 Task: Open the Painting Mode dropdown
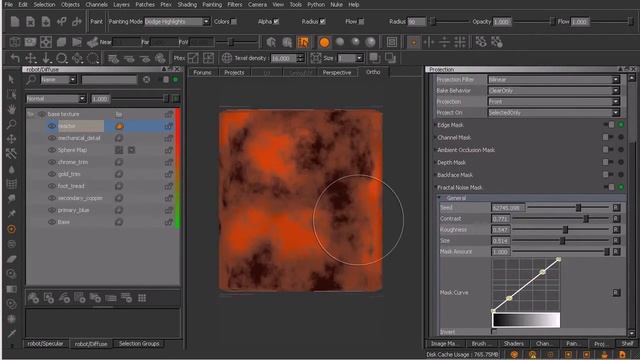pos(177,22)
